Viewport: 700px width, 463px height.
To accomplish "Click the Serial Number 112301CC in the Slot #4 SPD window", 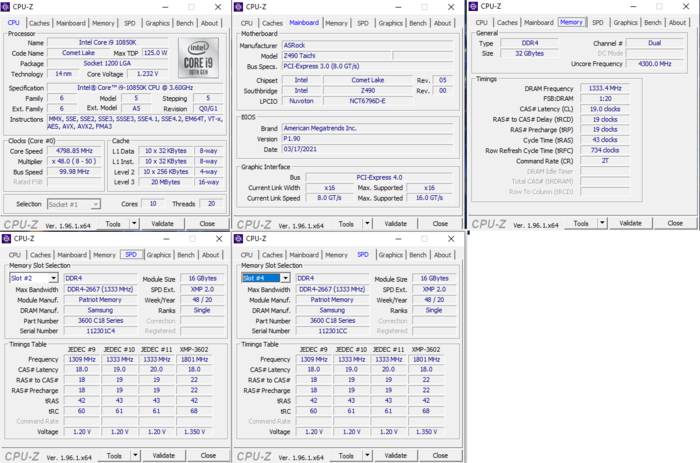I will point(333,331).
